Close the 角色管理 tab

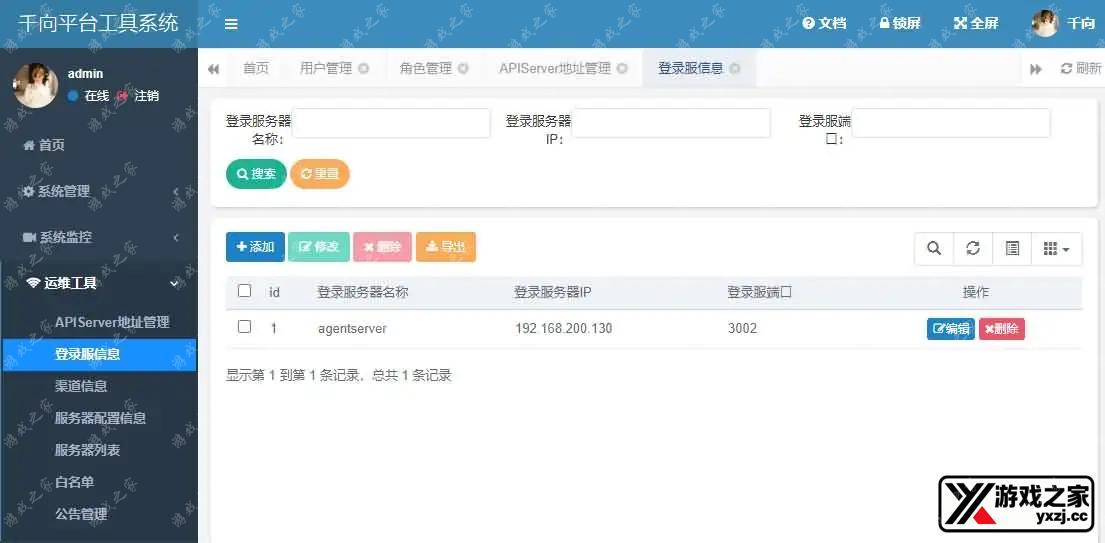point(463,69)
